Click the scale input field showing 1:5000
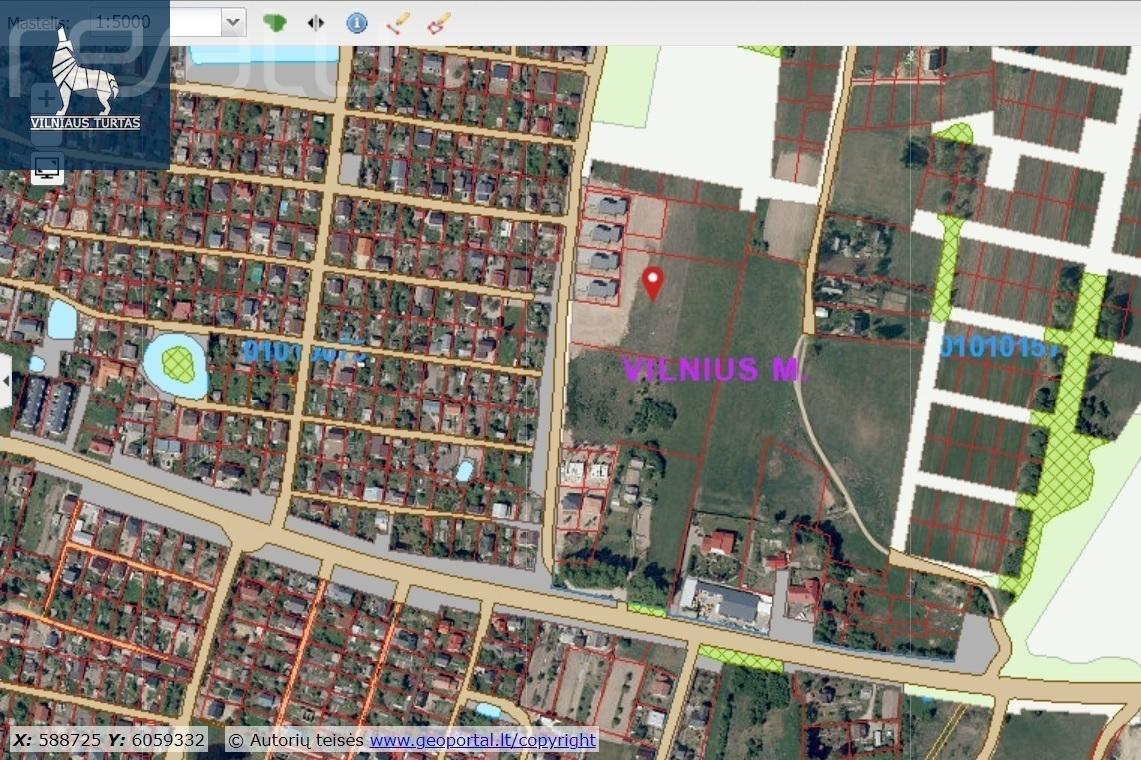 click(x=156, y=23)
